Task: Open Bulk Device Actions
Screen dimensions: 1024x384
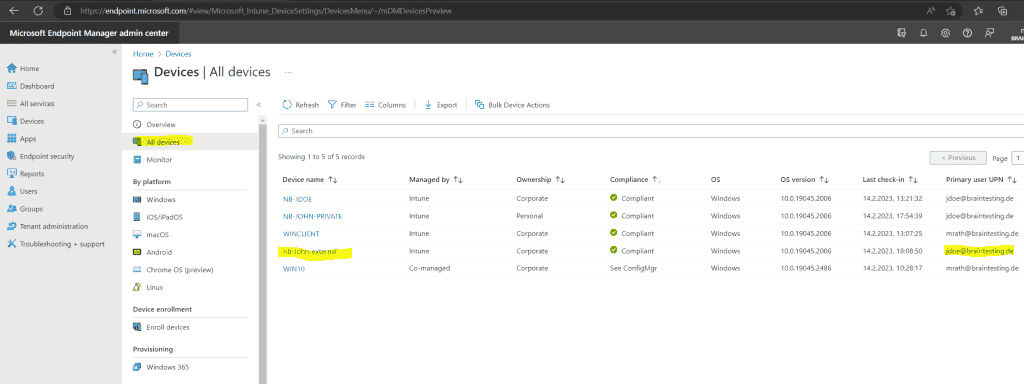Action: tap(512, 104)
